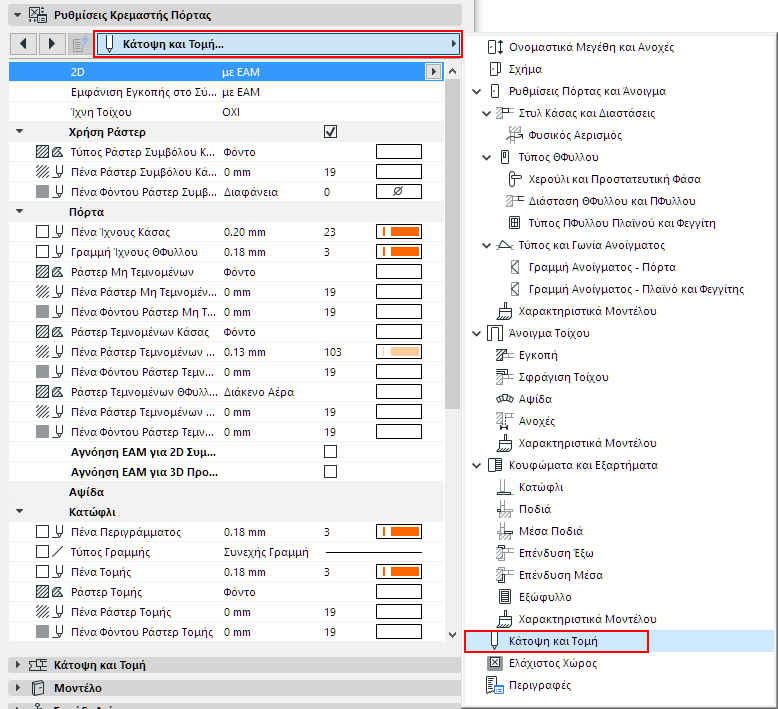778x709 pixels.
Task: Collapse Ρυθμίσεις Κρεμαστής Πόρτας panel header
Action: [18, 15]
